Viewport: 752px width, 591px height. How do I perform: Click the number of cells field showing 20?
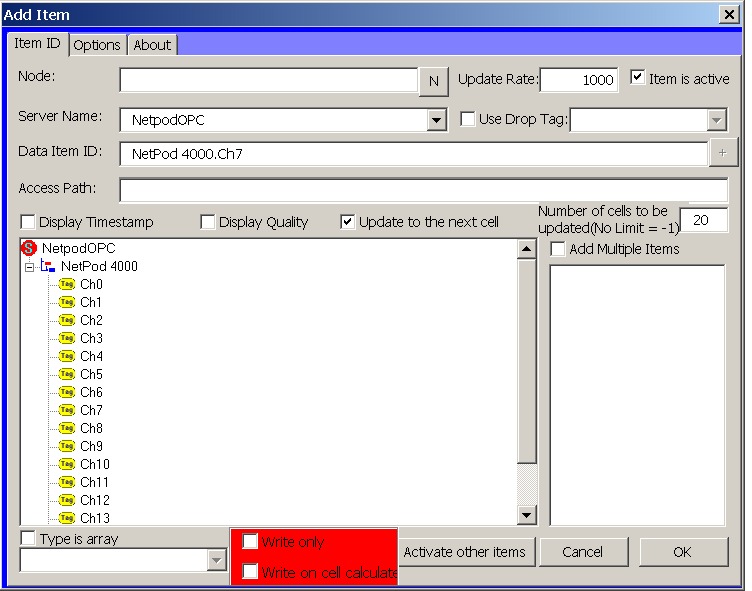(x=704, y=220)
